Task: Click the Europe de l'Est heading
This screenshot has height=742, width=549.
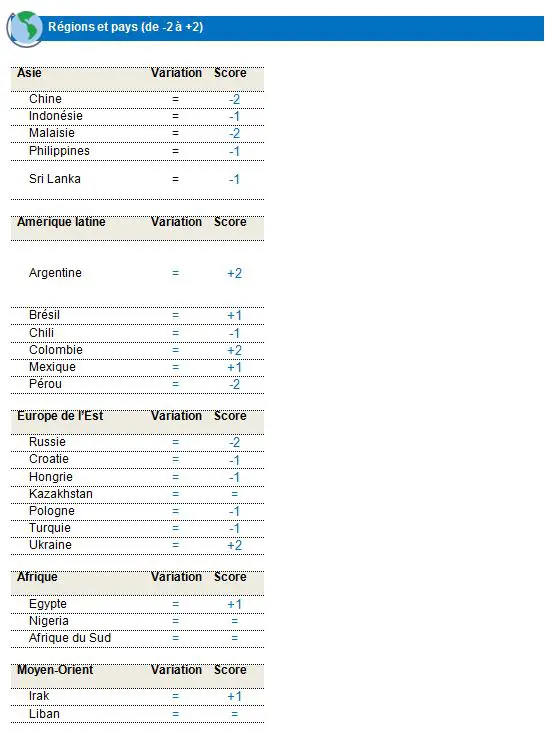Action: coord(60,416)
